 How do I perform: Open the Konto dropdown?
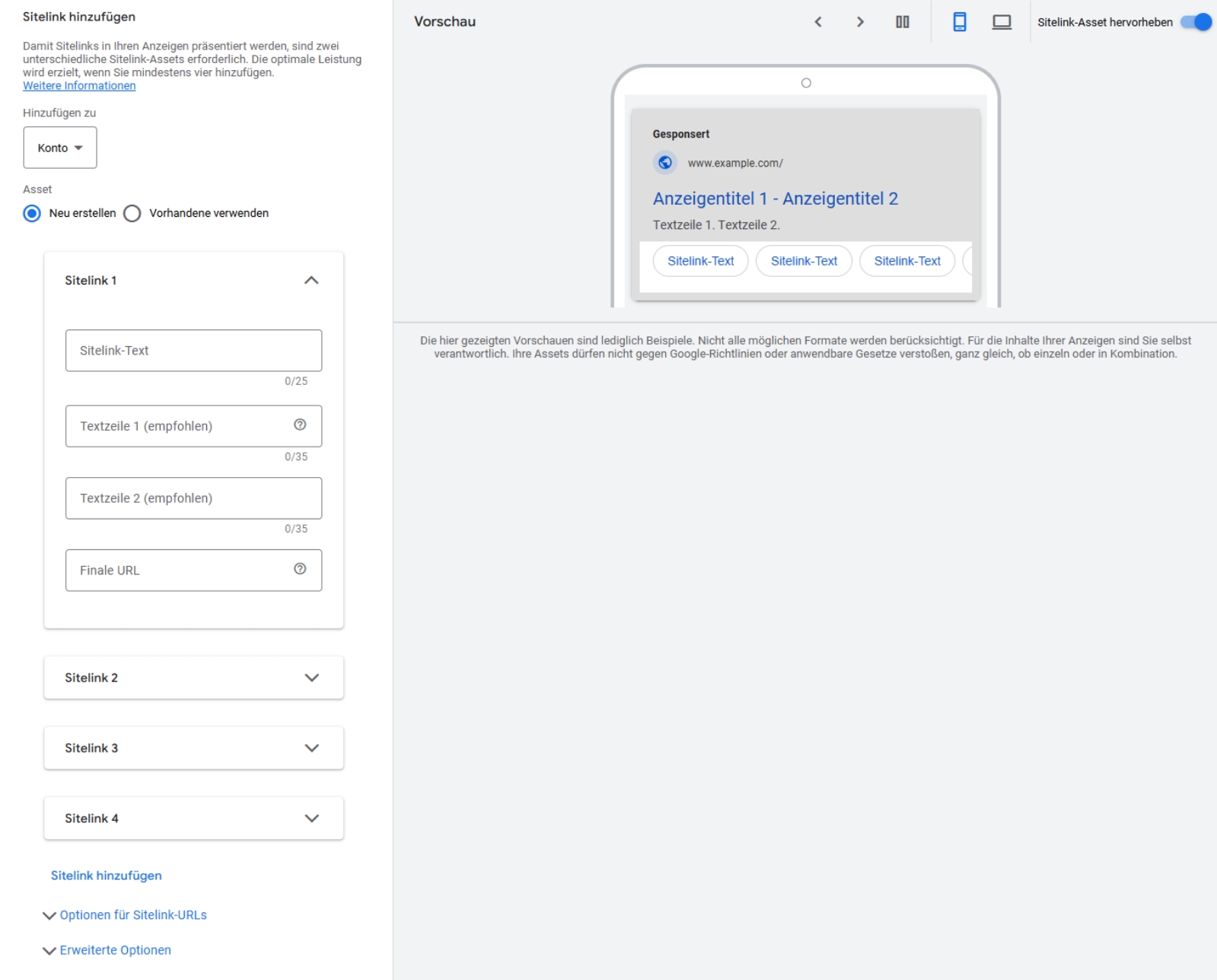point(60,148)
